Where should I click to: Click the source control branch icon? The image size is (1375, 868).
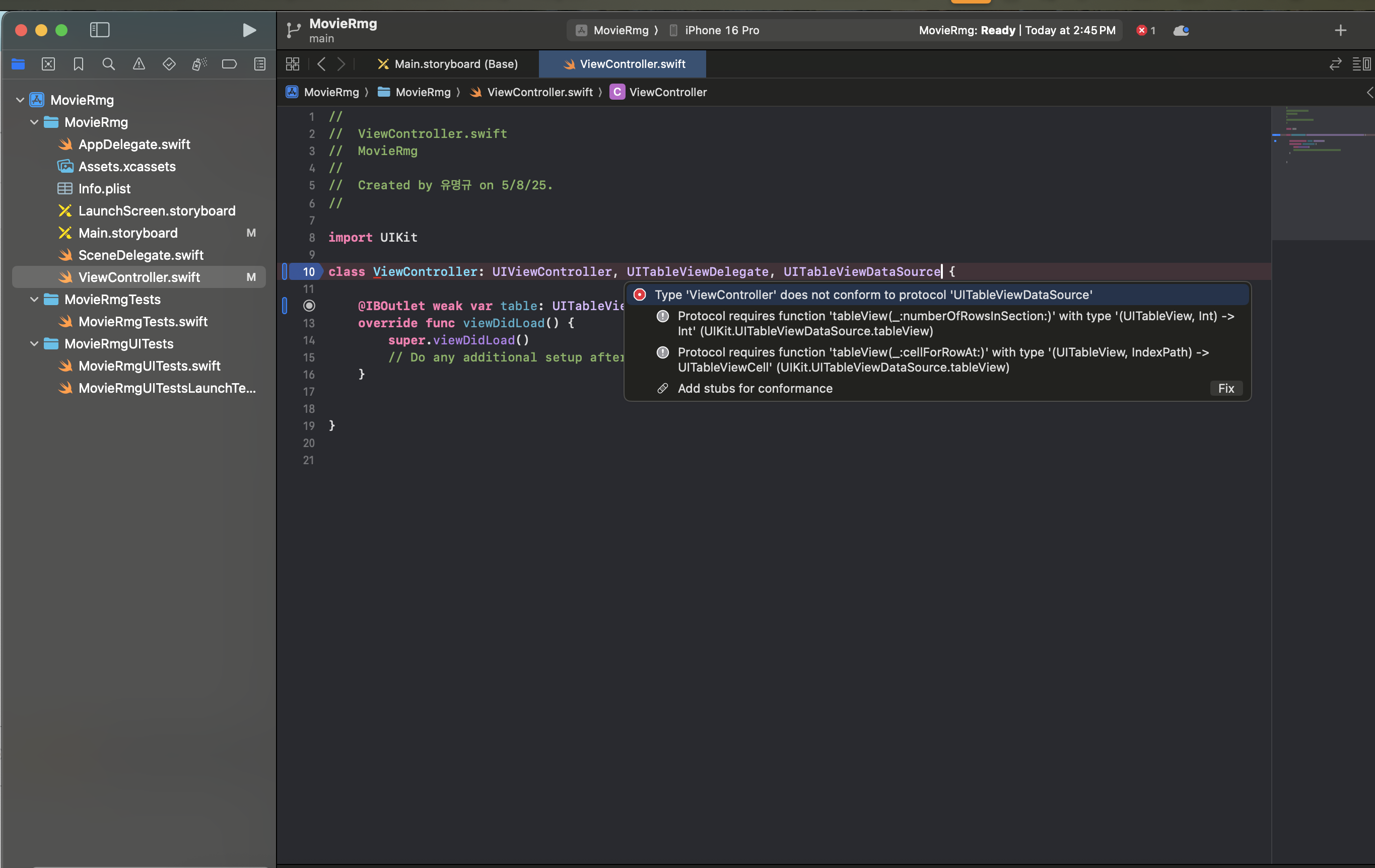coord(294,30)
